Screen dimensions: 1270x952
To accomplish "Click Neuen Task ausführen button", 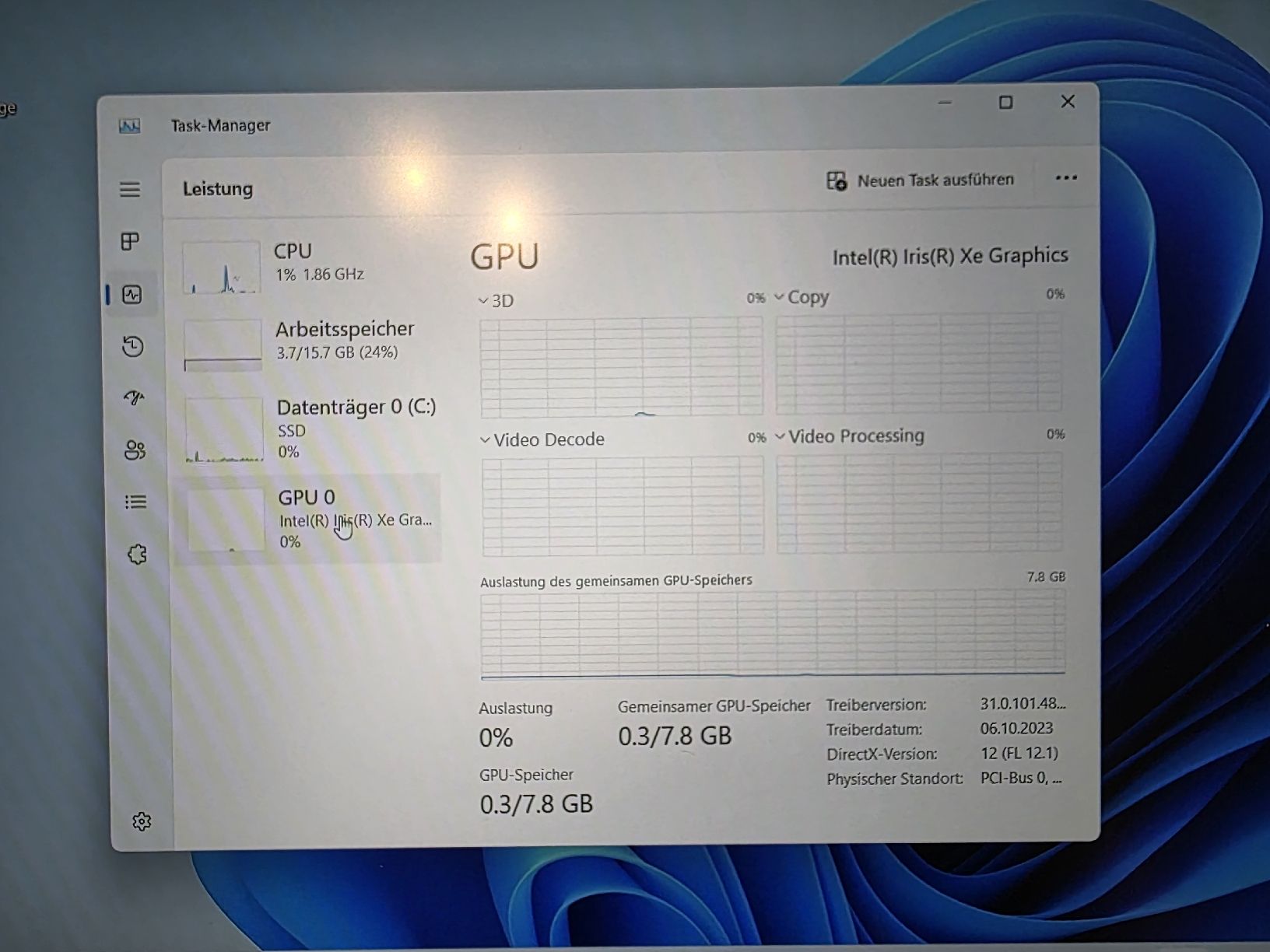I will [921, 180].
